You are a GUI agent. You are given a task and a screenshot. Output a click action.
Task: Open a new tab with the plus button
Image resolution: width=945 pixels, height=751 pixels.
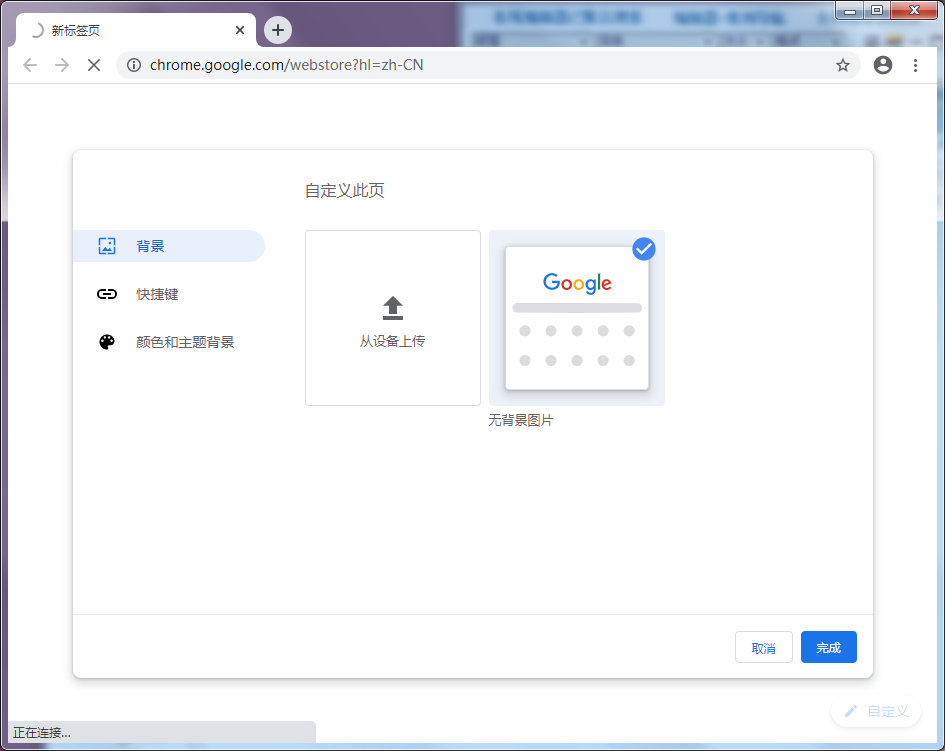tap(277, 30)
